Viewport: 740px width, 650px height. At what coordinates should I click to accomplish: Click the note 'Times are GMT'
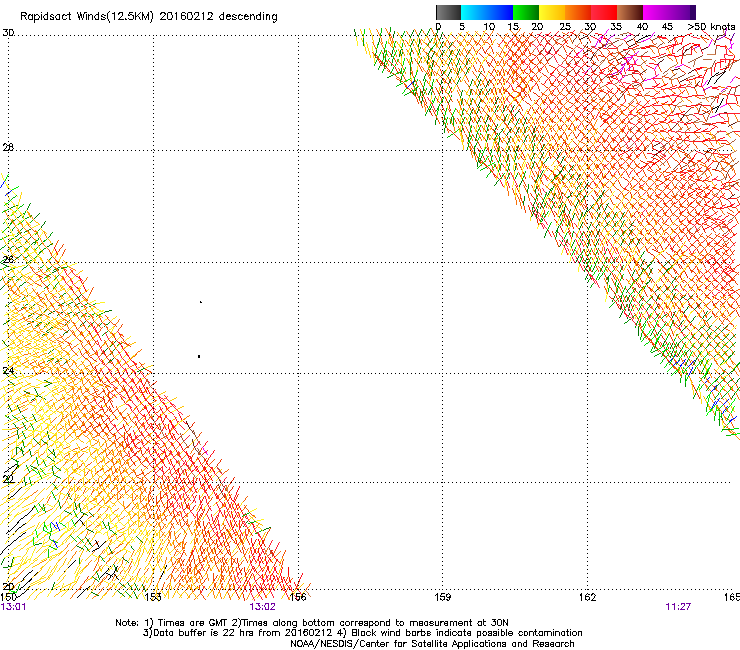pyautogui.click(x=193, y=623)
